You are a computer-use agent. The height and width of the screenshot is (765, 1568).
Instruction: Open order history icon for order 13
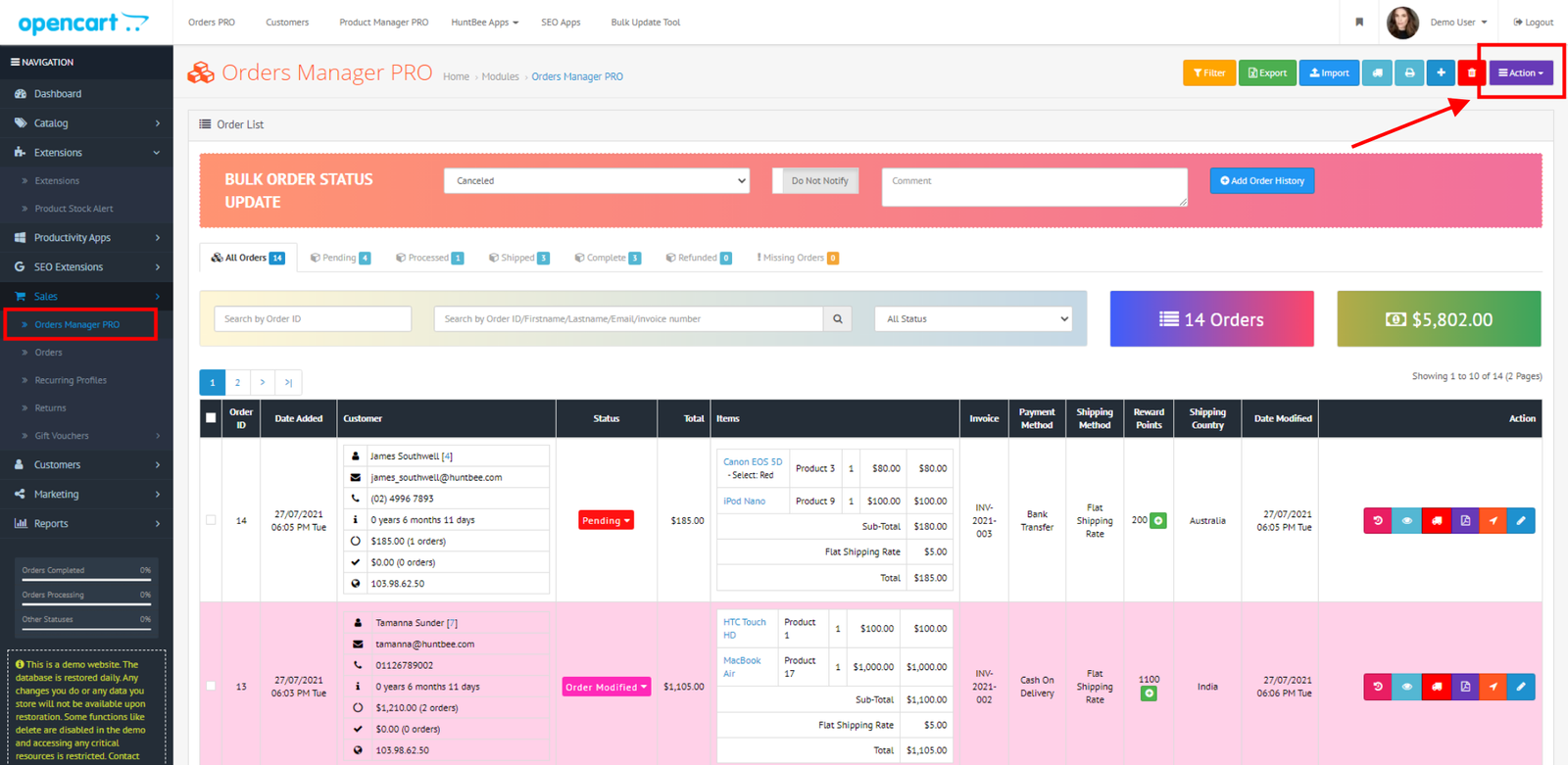[x=1378, y=687]
